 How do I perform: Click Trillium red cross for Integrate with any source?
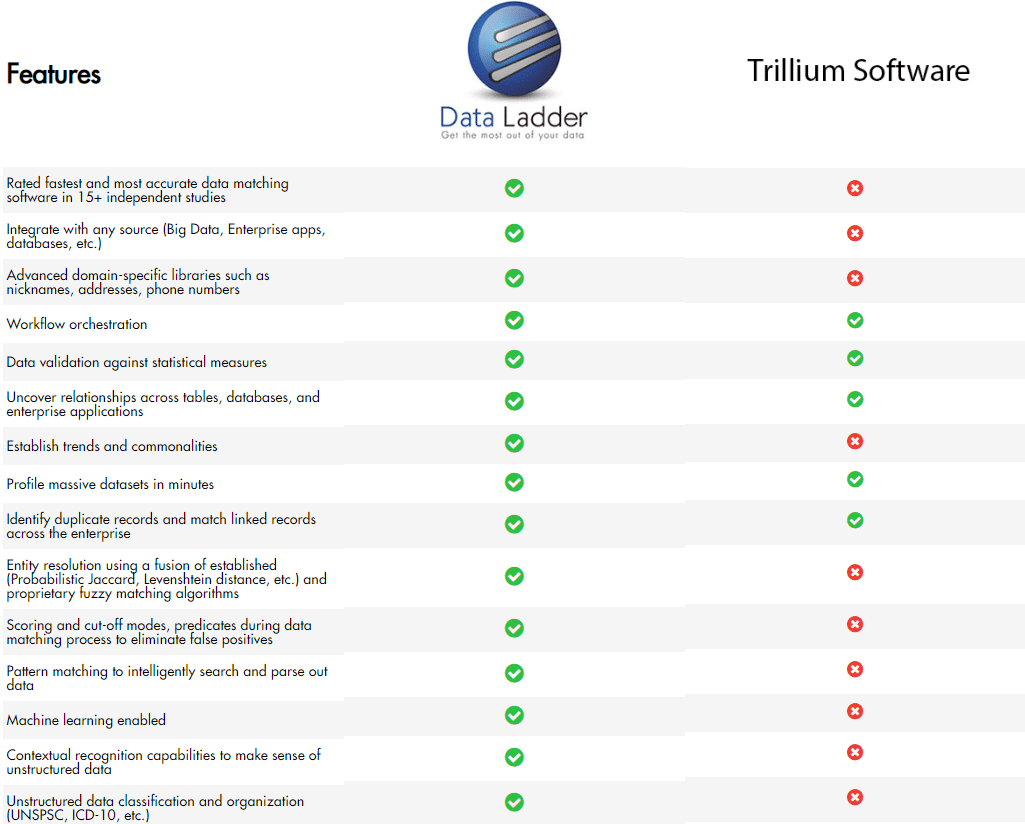[855, 233]
